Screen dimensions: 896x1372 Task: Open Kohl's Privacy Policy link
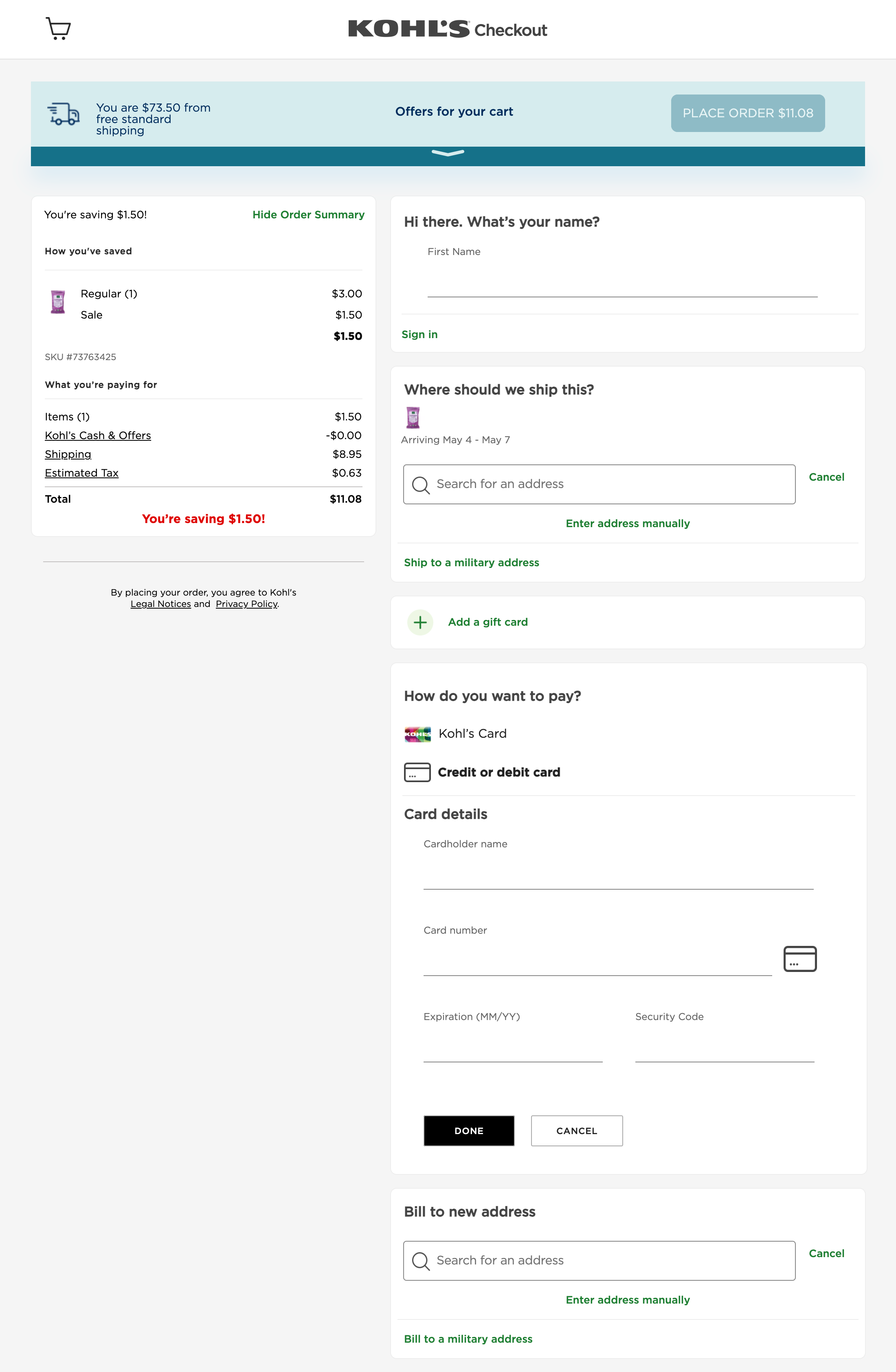[x=247, y=604]
